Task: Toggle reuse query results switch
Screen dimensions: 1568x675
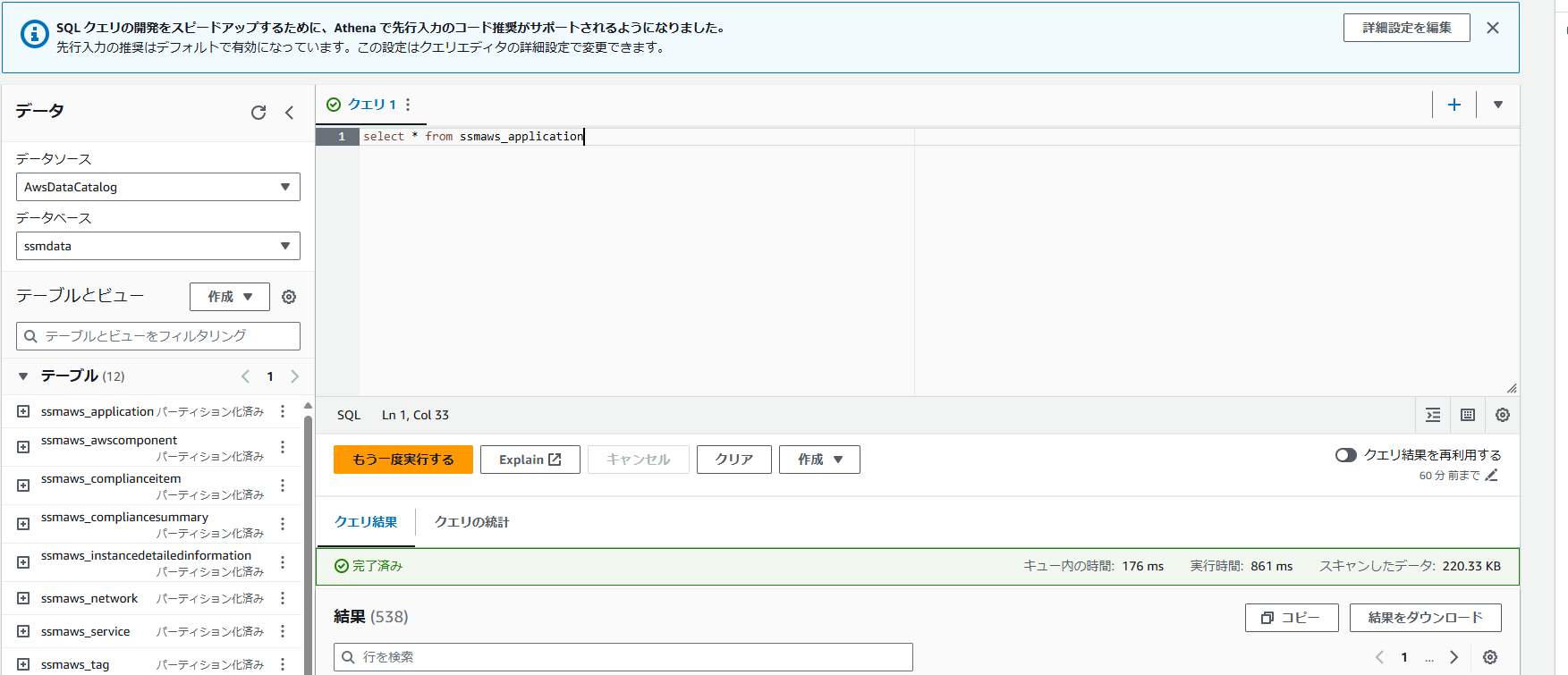Action: (1345, 455)
